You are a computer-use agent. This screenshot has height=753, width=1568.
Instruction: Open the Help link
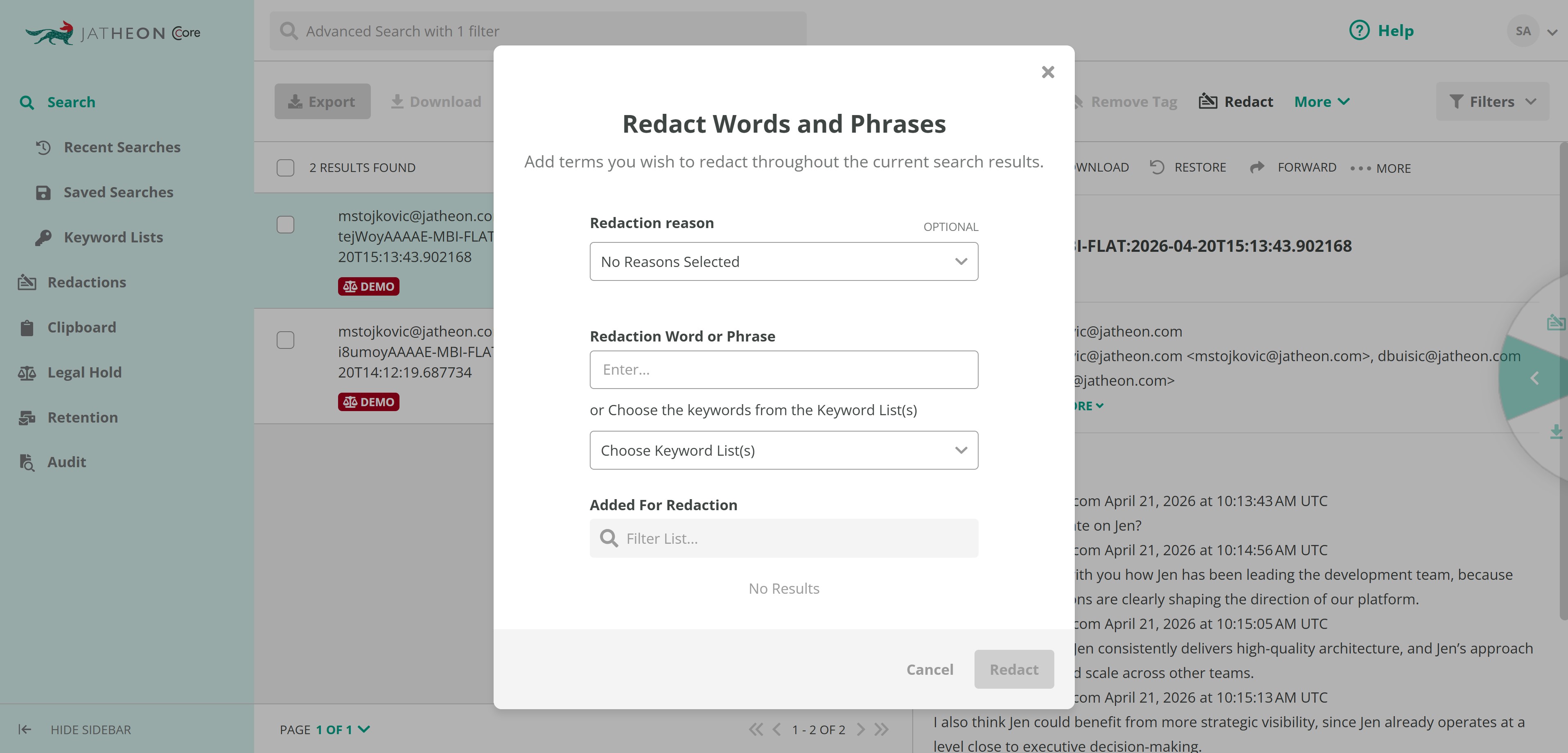1395,30
